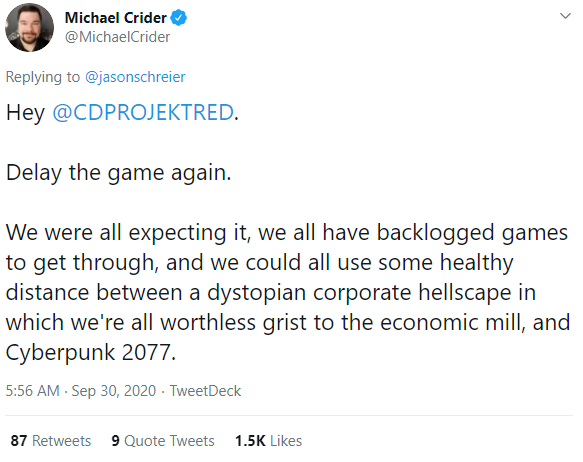View the 1.5K Likes list
Viewport: 583px width, 462px height.
[268, 440]
